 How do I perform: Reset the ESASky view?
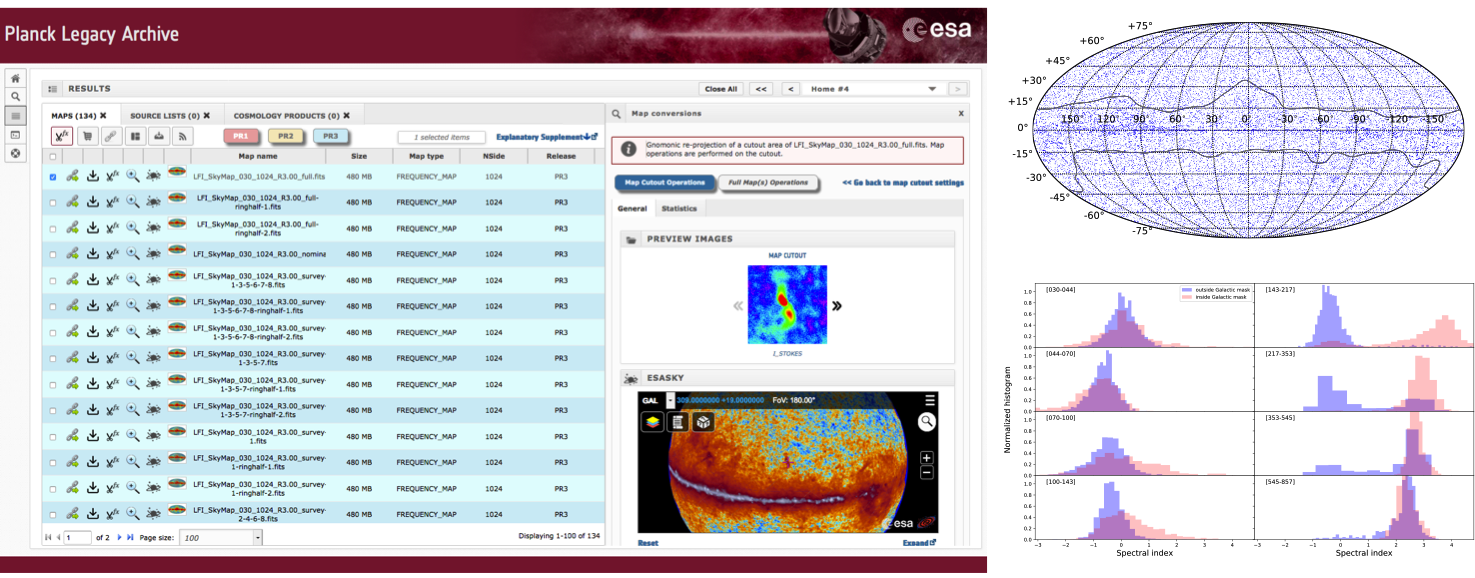point(648,543)
